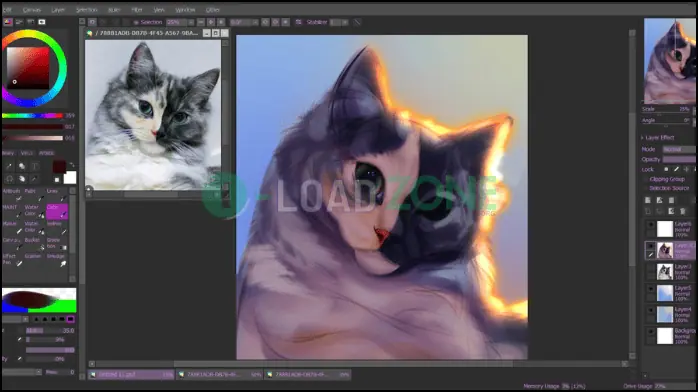
Task: Toggle the third color panel icon
Action: click(30, 22)
